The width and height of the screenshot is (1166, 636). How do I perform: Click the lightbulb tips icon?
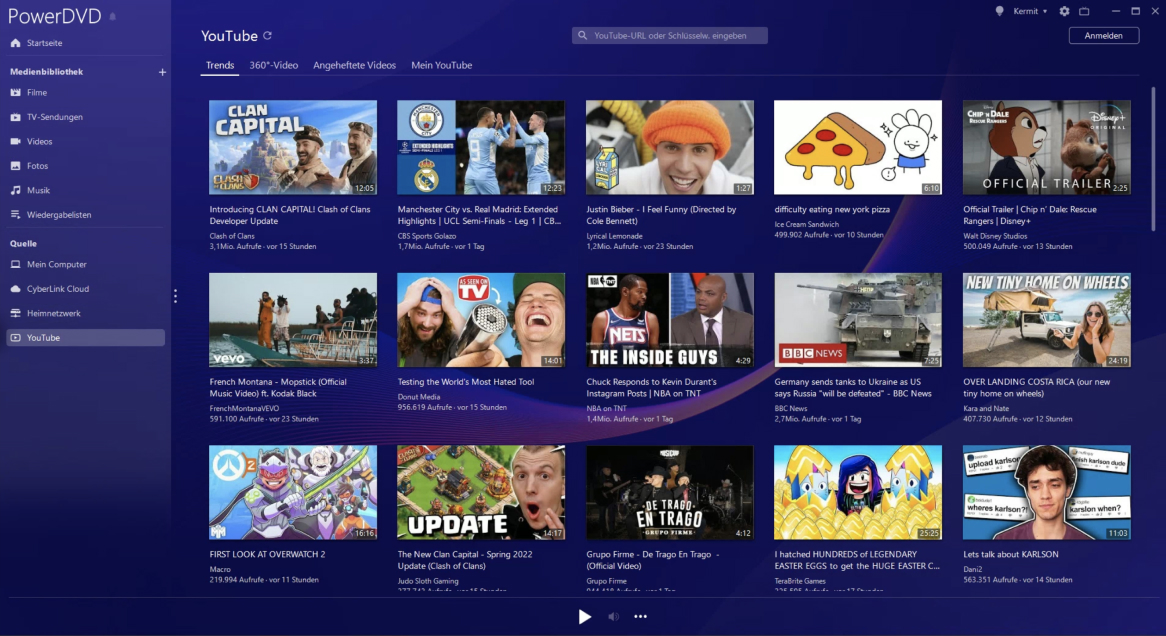(x=999, y=11)
